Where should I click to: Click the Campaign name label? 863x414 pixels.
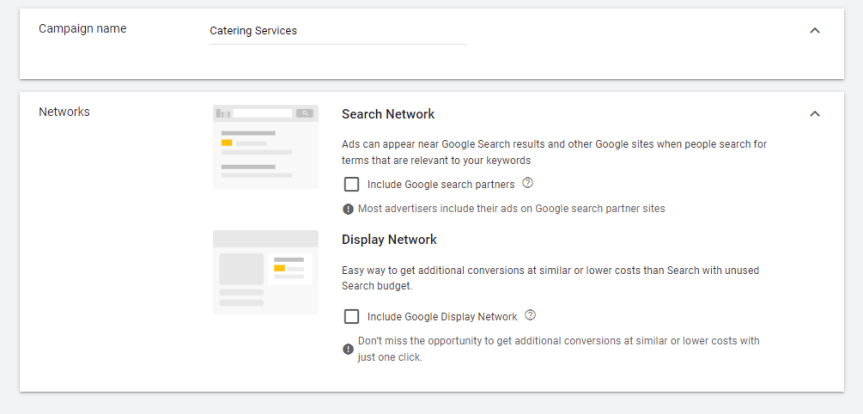[x=83, y=29]
